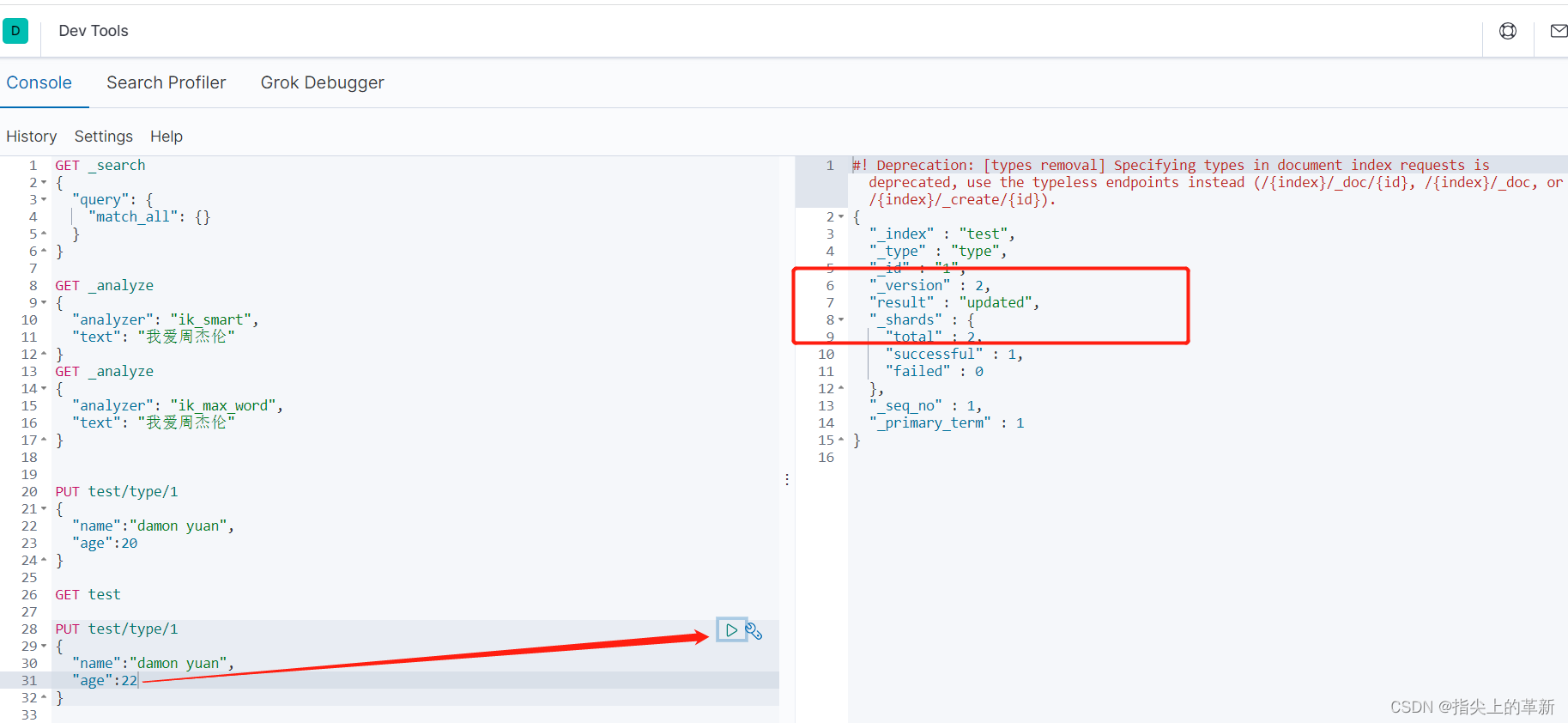Collapse the response body at output line 2
Image resolution: width=1568 pixels, height=723 pixels.
point(841,217)
